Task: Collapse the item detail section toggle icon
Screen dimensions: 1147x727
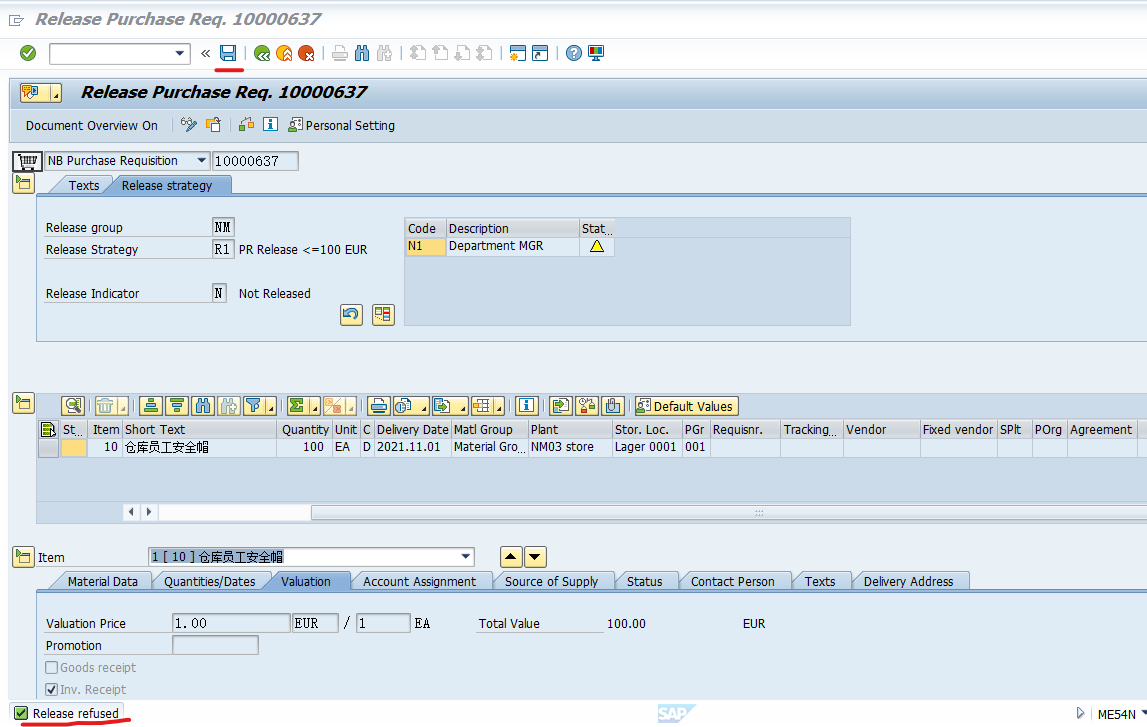Action: (x=23, y=557)
